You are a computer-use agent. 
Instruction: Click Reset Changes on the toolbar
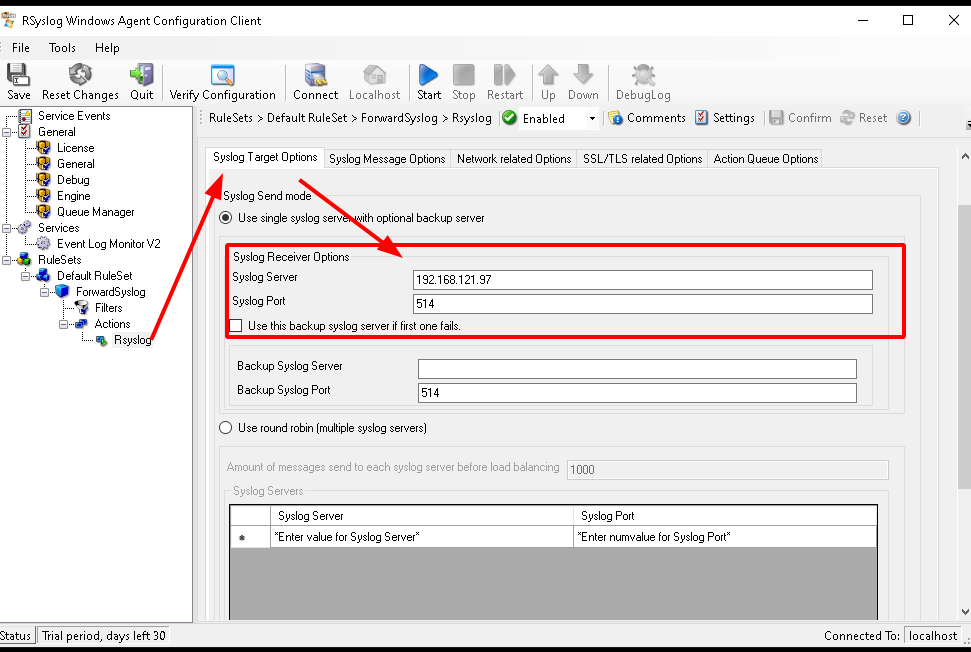(x=80, y=80)
